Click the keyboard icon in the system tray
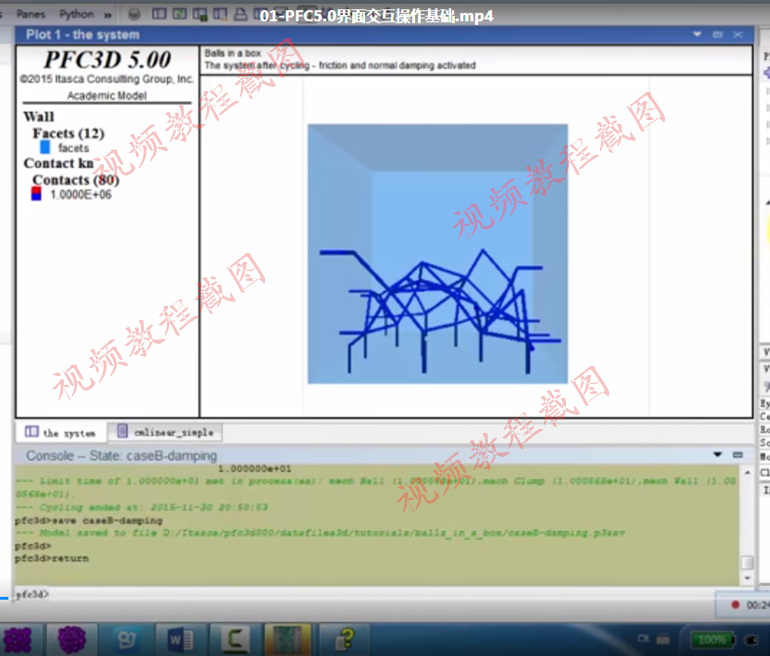This screenshot has width=770, height=656. (663, 639)
